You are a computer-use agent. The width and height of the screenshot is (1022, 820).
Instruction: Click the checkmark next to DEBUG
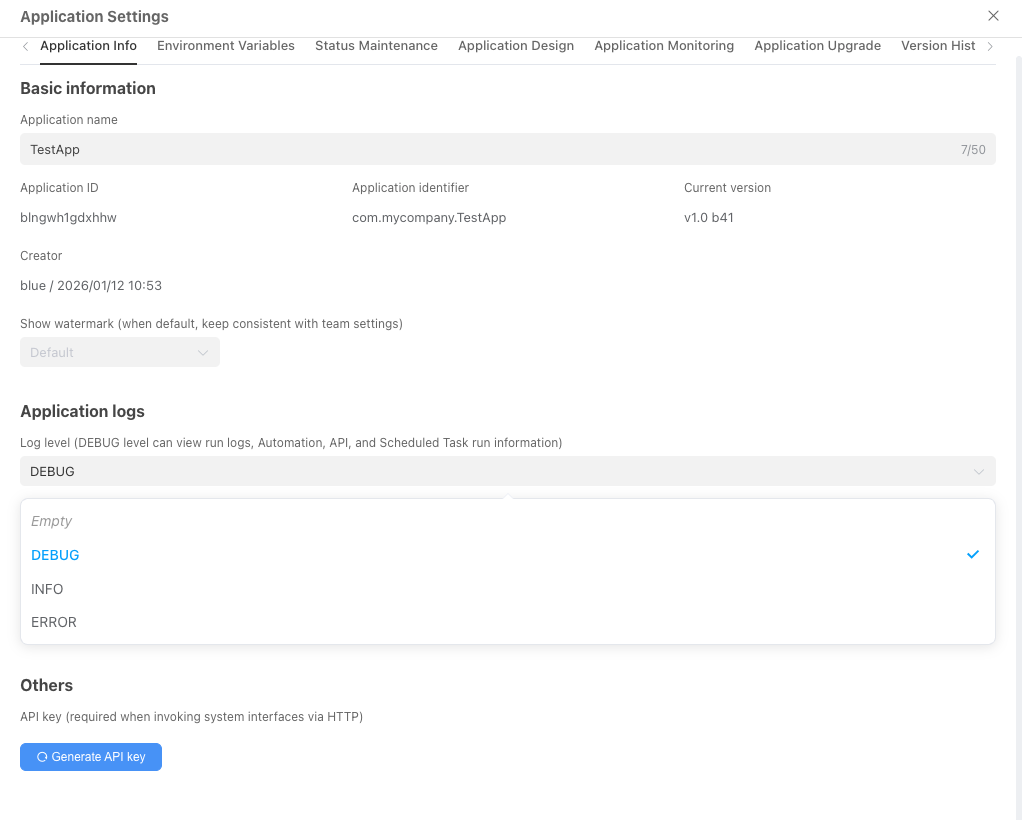pyautogui.click(x=972, y=554)
